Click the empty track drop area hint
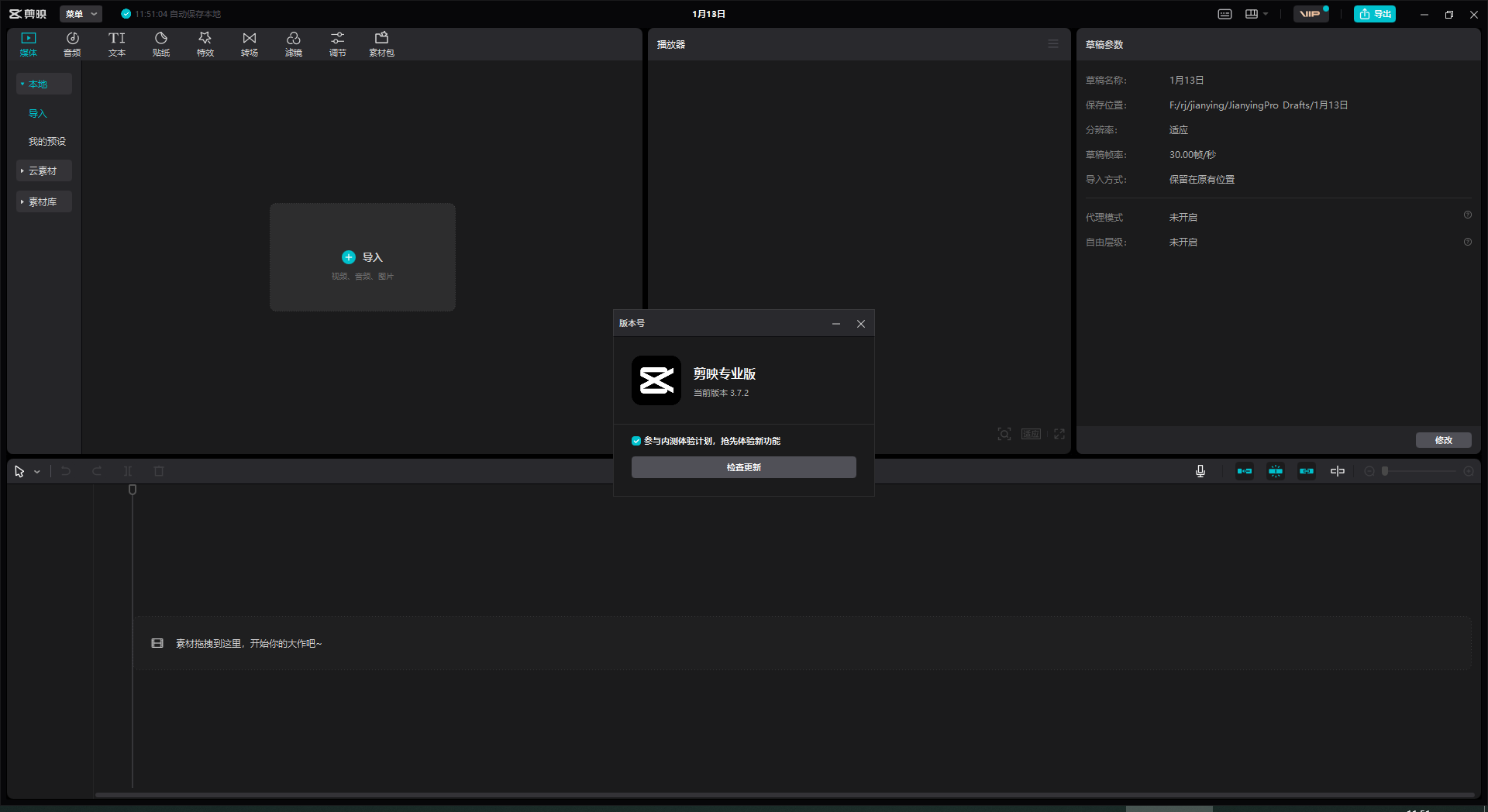The height and width of the screenshot is (812, 1488). [802, 643]
